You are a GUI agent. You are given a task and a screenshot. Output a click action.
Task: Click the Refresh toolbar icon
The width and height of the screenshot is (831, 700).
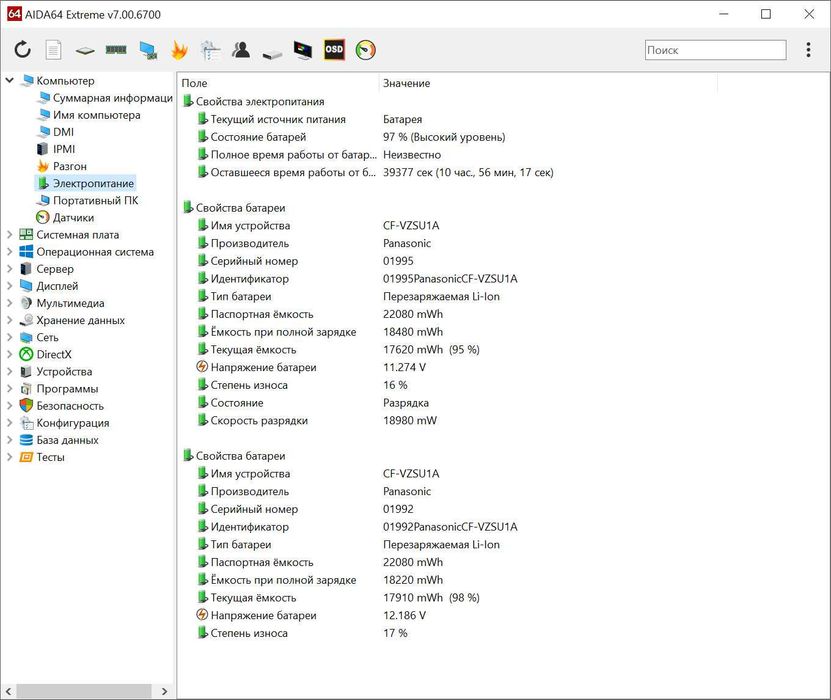pyautogui.click(x=22, y=50)
